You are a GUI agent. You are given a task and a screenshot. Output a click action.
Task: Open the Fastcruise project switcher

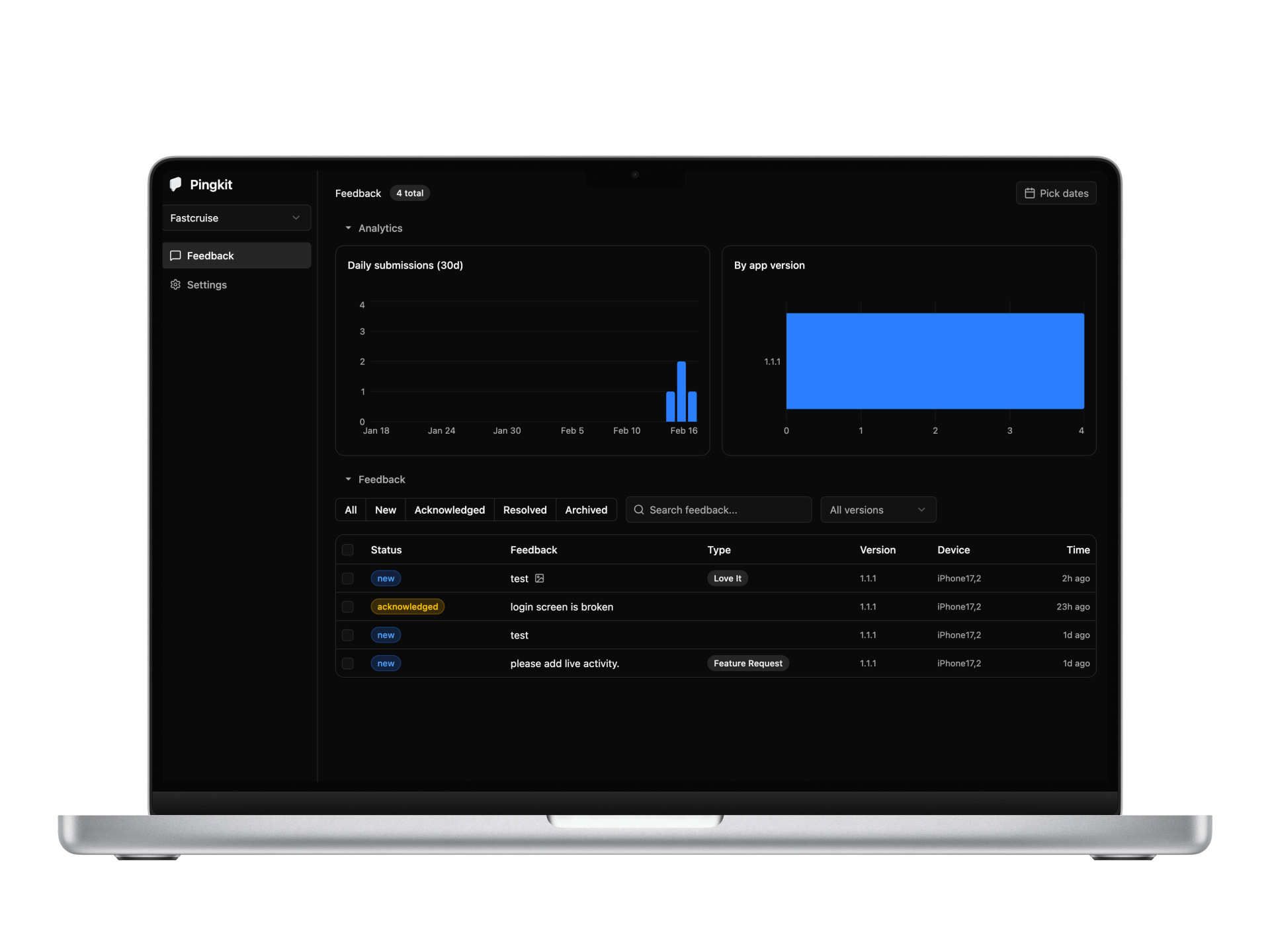tap(236, 218)
